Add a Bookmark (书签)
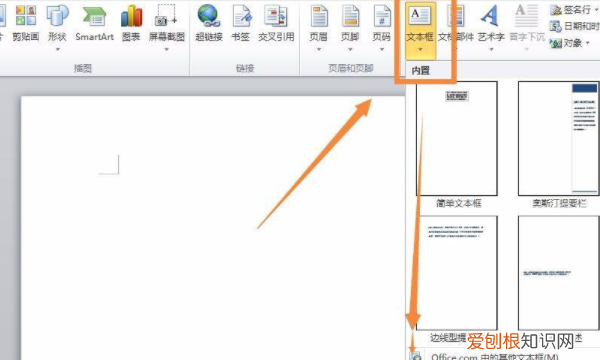The height and width of the screenshot is (360, 600). 241,23
